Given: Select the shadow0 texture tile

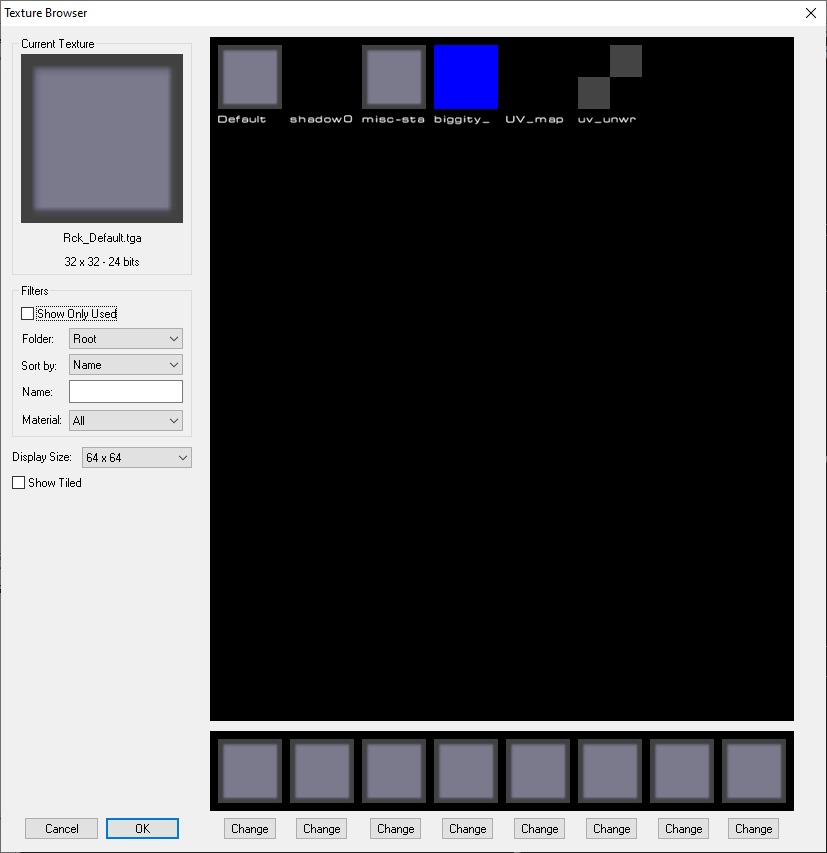Looking at the screenshot, I should pyautogui.click(x=321, y=77).
